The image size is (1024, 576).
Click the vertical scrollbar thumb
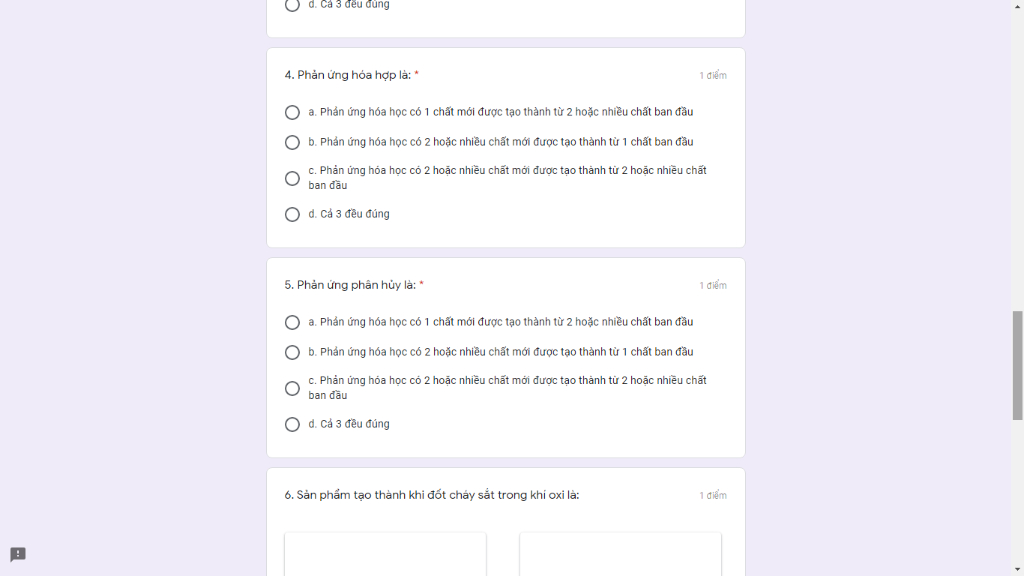(1017, 366)
